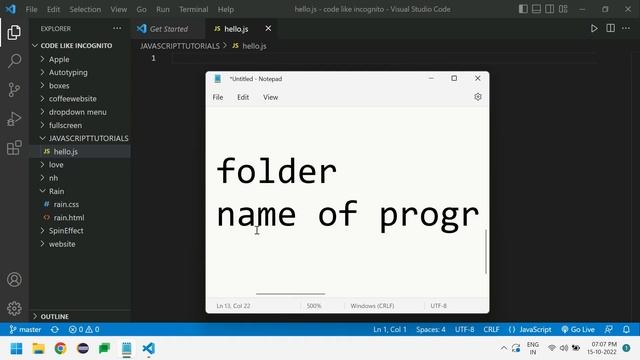The height and width of the screenshot is (360, 640).
Task: Open File Explorer from taskbar
Action: (38, 349)
